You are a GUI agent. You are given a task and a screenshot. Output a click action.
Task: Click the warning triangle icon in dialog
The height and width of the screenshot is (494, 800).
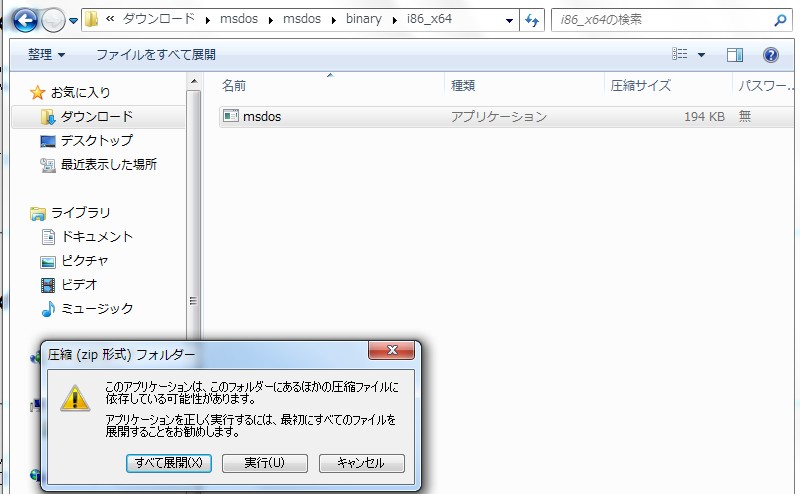point(75,398)
